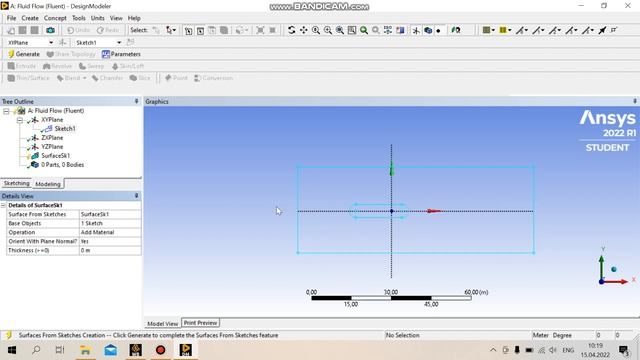This screenshot has width=640, height=360.
Task: Click the Operation value Add Material
Action: coord(110,232)
